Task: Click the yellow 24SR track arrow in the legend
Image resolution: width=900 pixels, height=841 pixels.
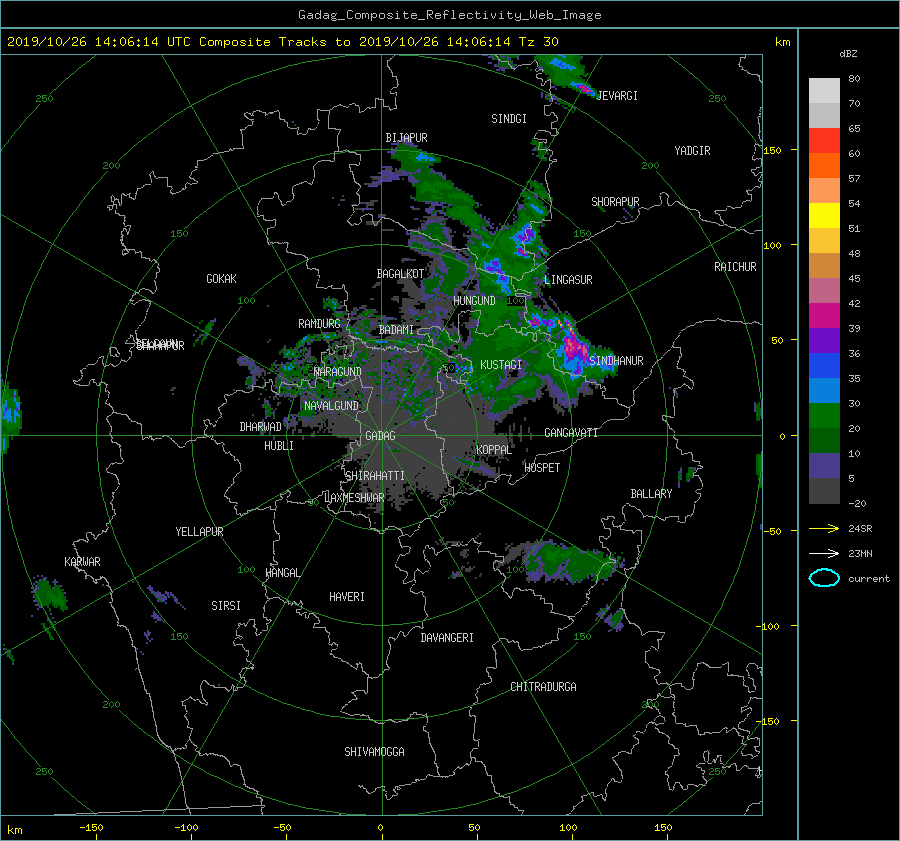Action: 824,528
